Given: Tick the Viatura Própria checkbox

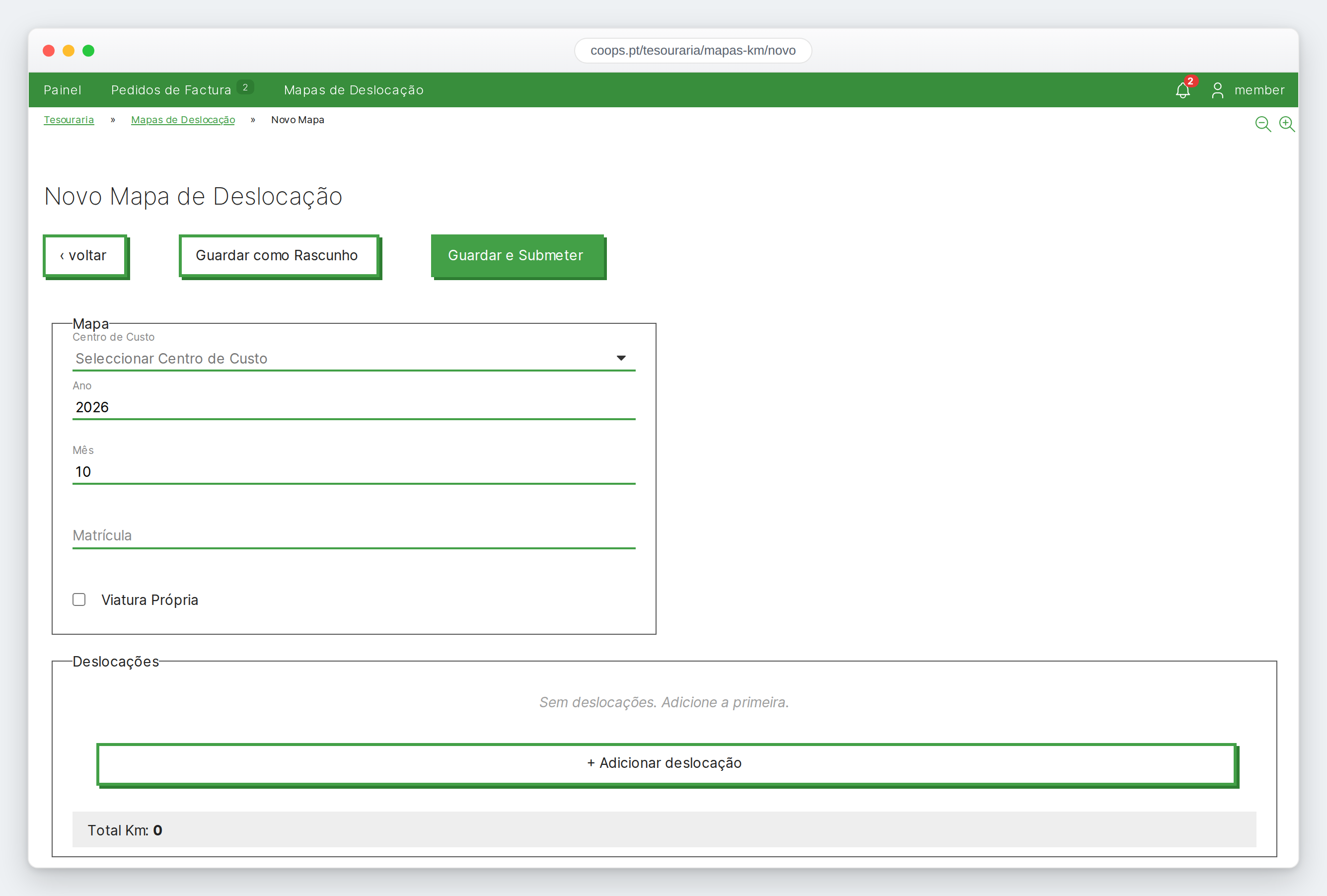Looking at the screenshot, I should [x=79, y=599].
